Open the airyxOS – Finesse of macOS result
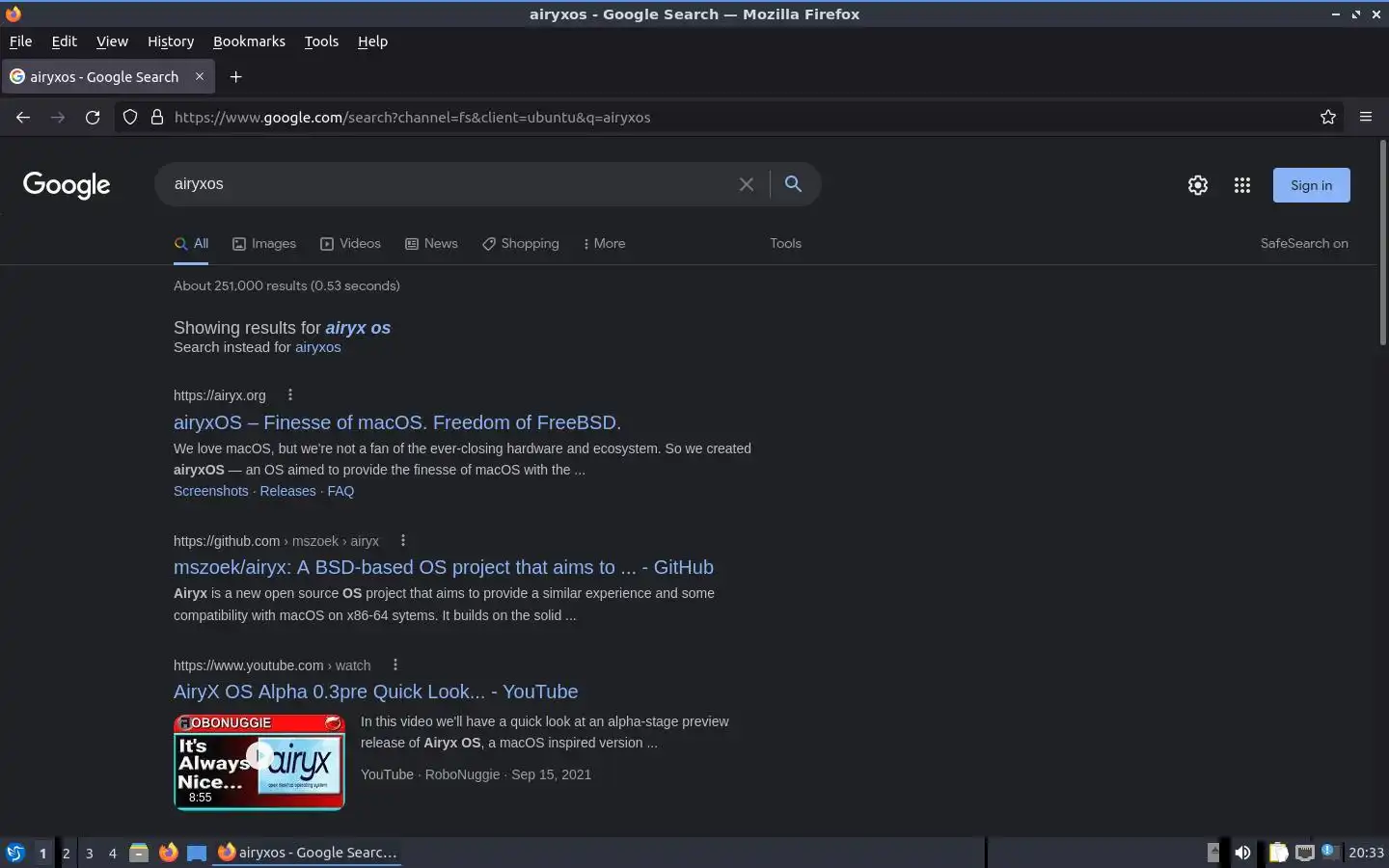 397,422
